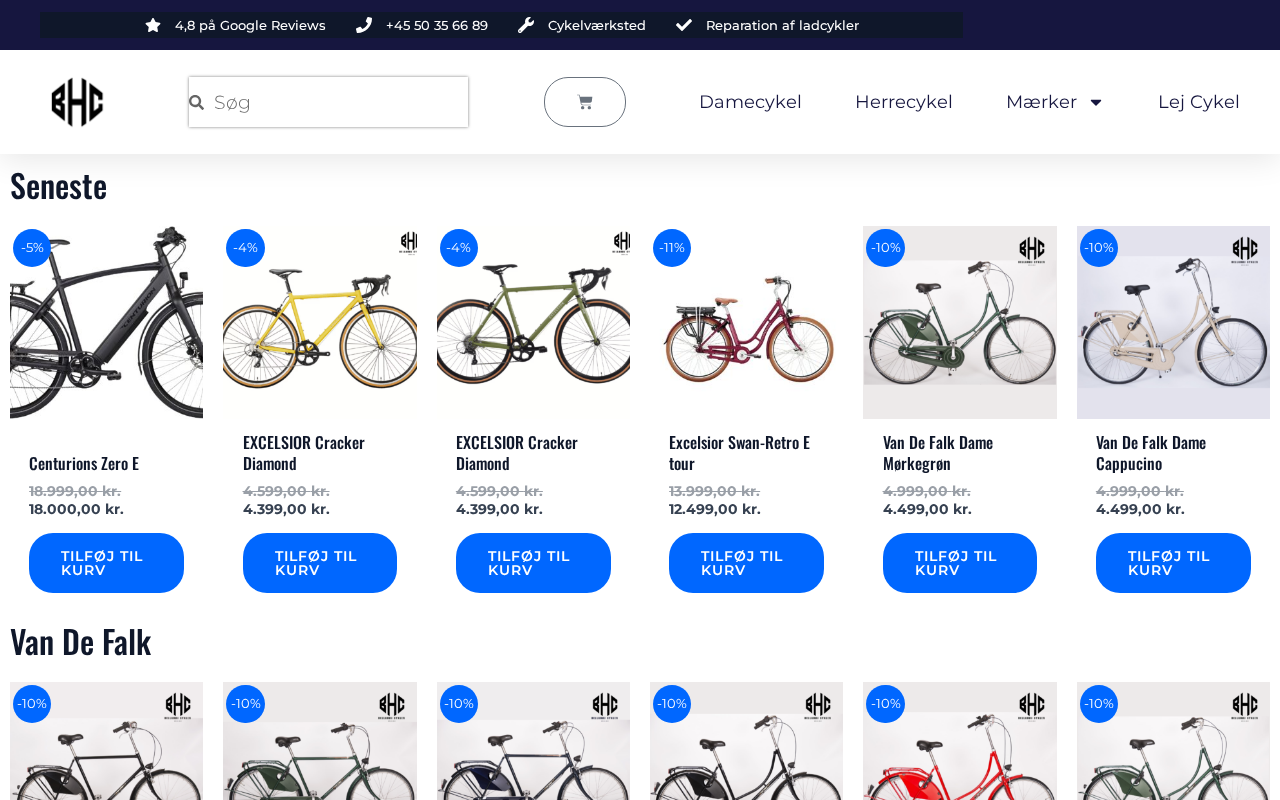Click the magnifying glass search icon

click(x=196, y=102)
